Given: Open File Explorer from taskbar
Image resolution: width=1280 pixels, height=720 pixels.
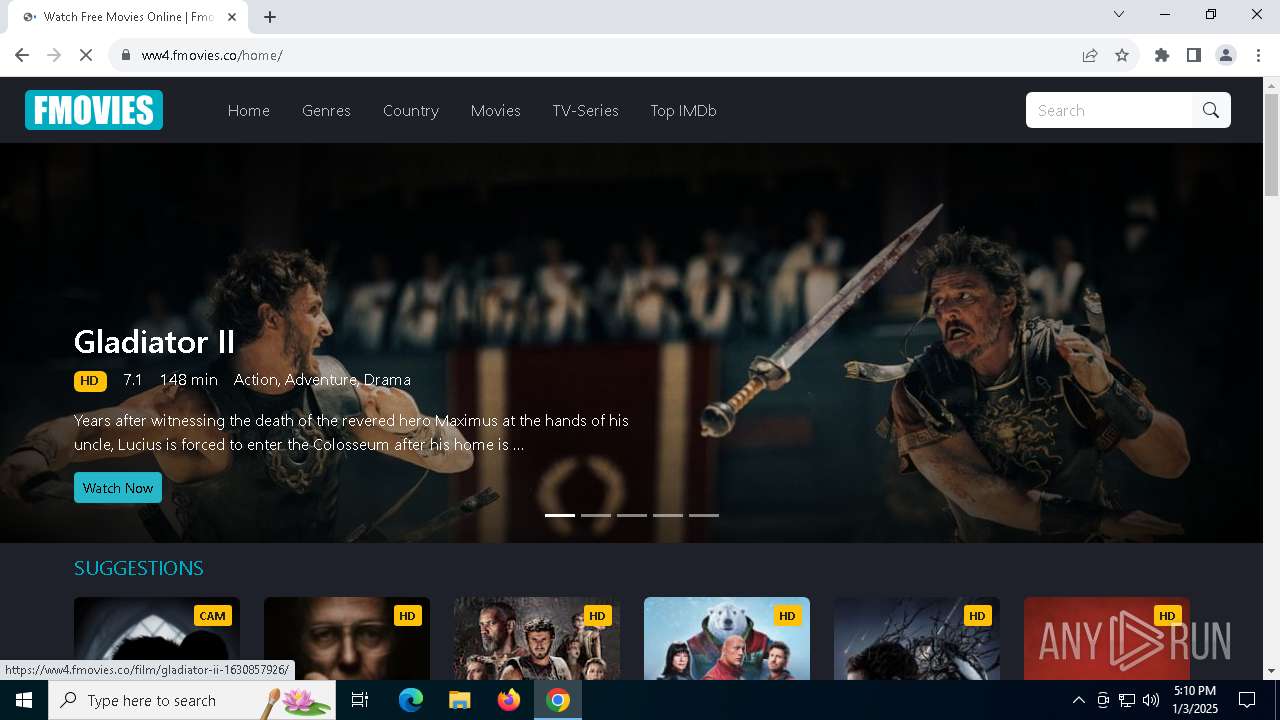Looking at the screenshot, I should point(460,700).
